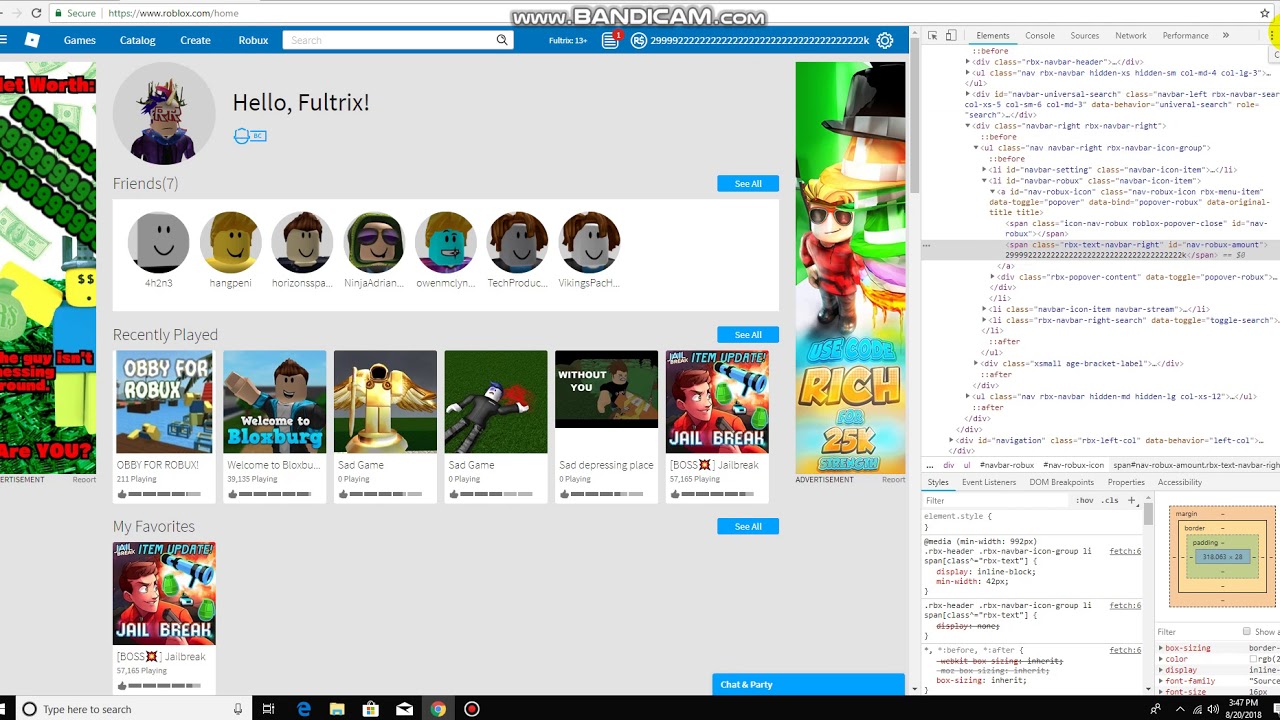Open Welcome to Bloxburg game thumbnail
Screen dimensions: 1280x720
(x=275, y=402)
